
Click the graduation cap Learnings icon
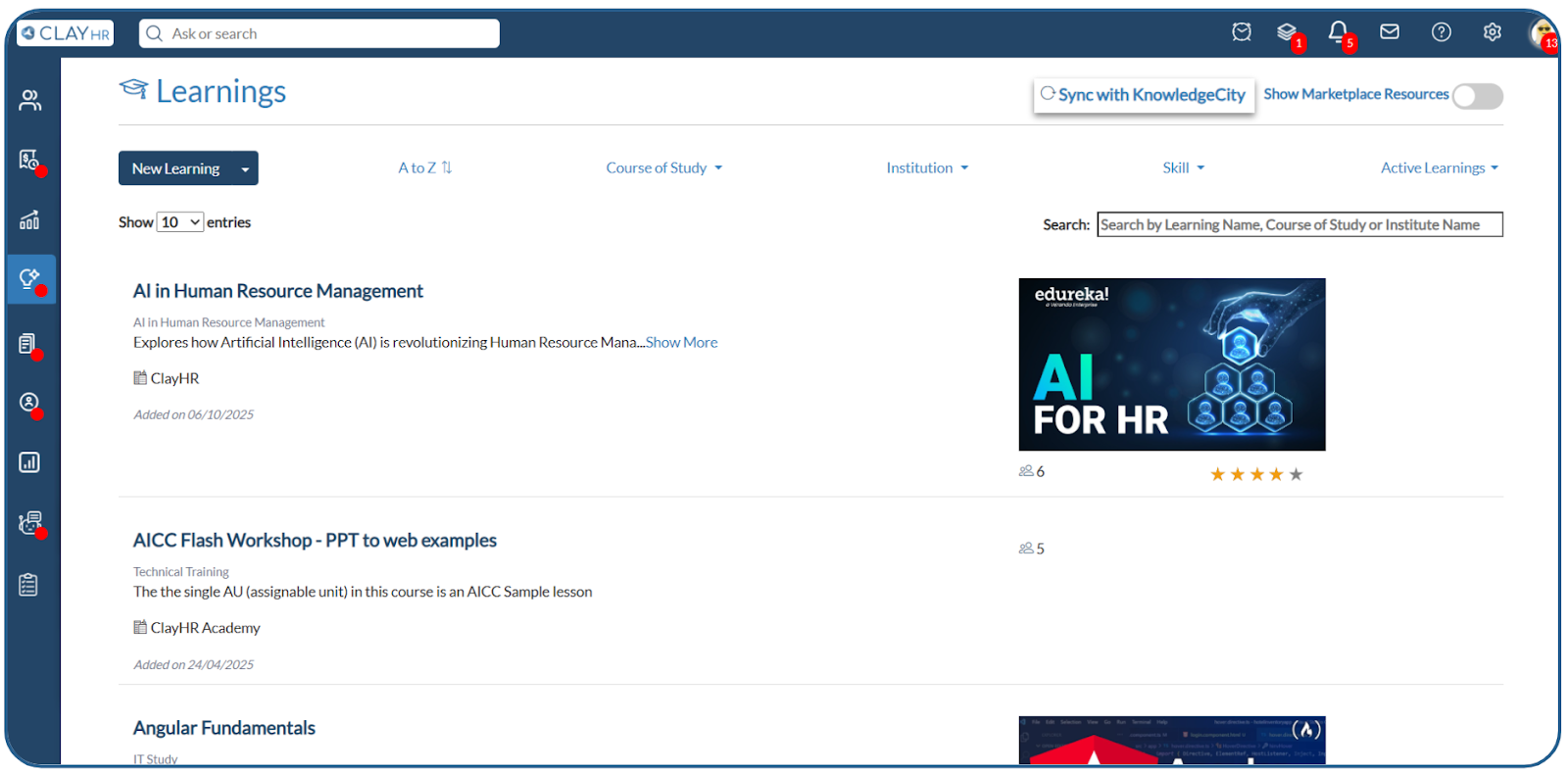click(133, 89)
